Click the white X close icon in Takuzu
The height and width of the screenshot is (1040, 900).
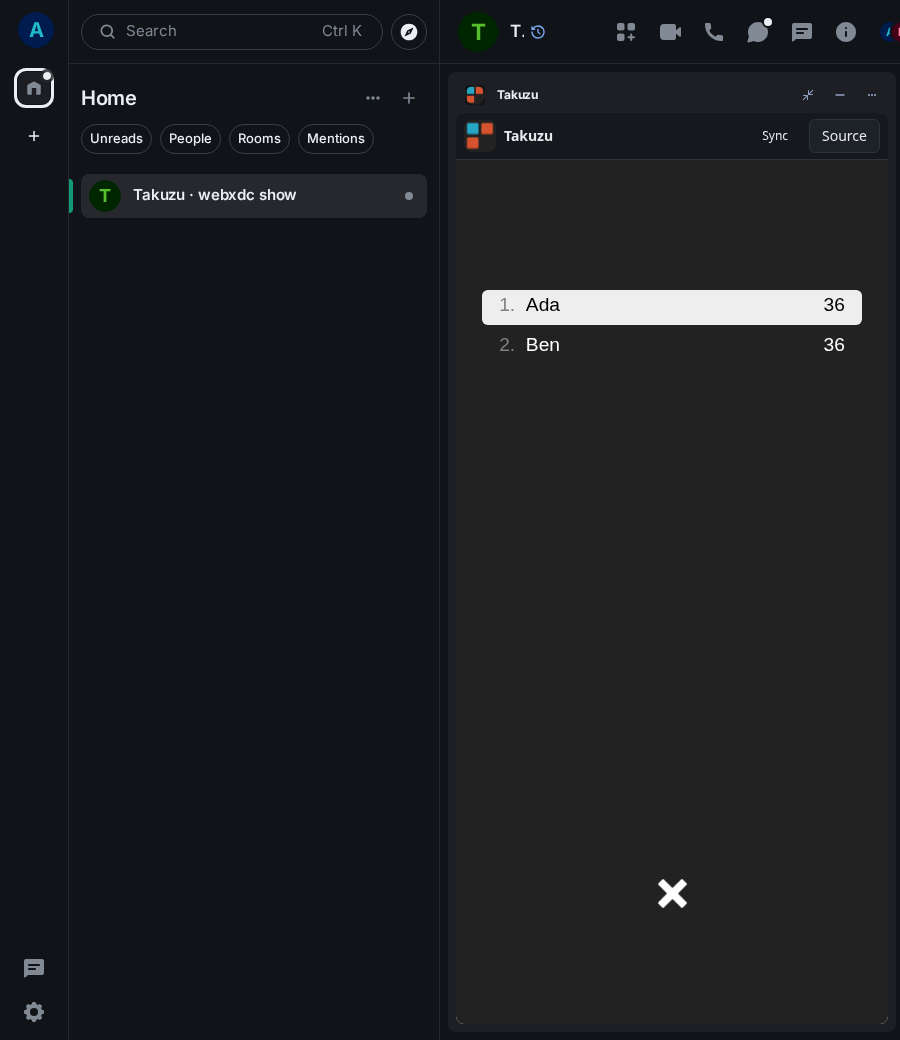(x=672, y=893)
